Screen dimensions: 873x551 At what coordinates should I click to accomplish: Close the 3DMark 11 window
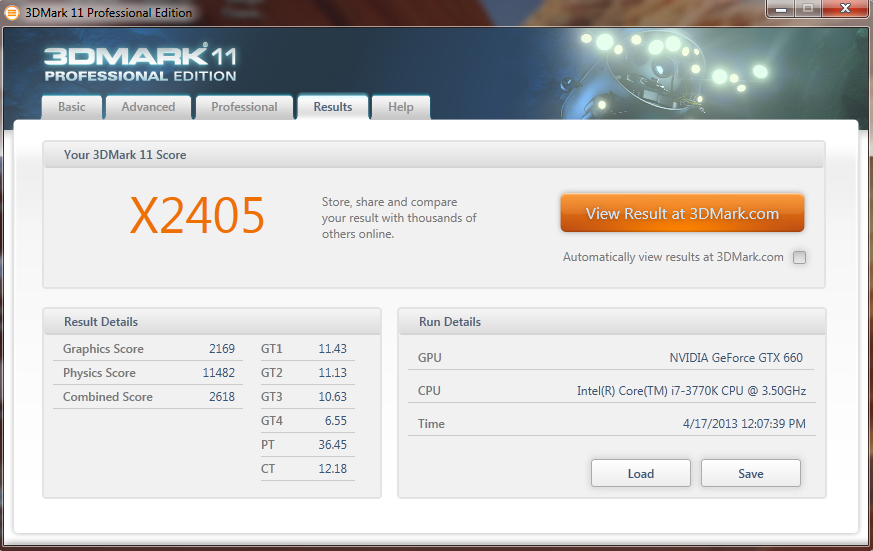845,8
